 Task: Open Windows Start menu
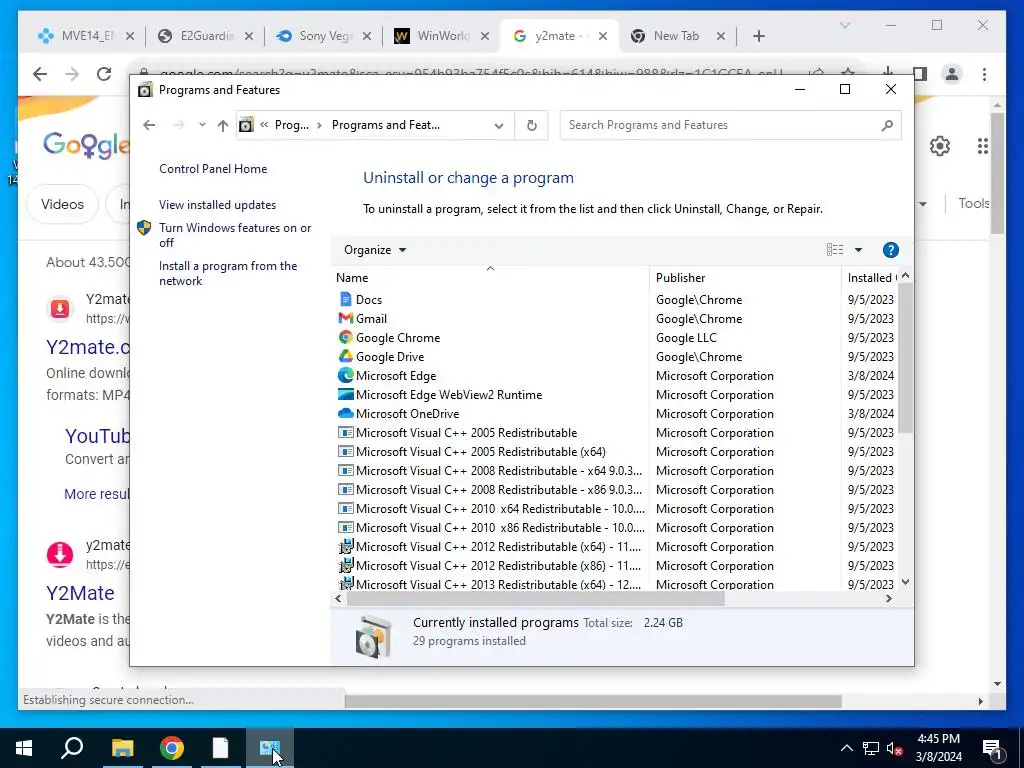tap(24, 748)
